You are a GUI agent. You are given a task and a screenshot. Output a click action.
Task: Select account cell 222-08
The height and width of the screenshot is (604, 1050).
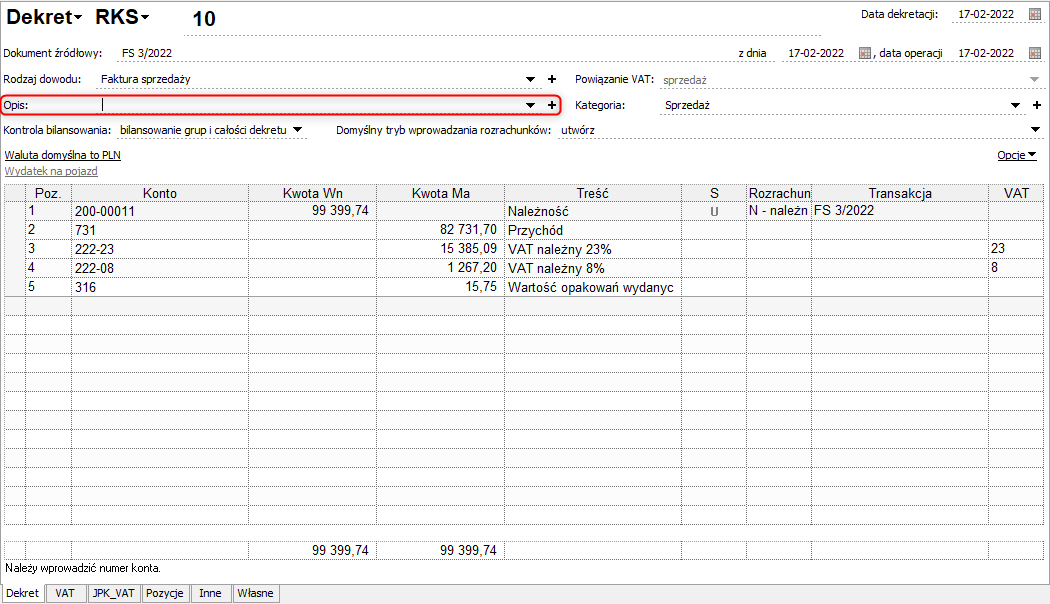[160, 269]
